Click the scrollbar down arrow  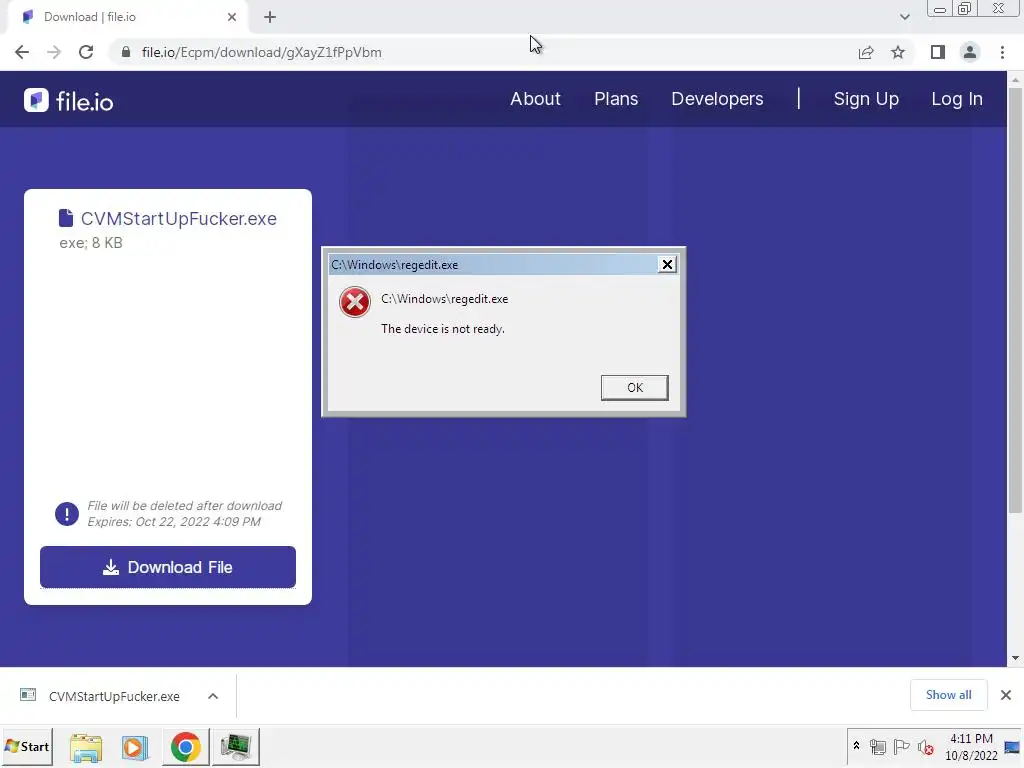pyautogui.click(x=1015, y=658)
